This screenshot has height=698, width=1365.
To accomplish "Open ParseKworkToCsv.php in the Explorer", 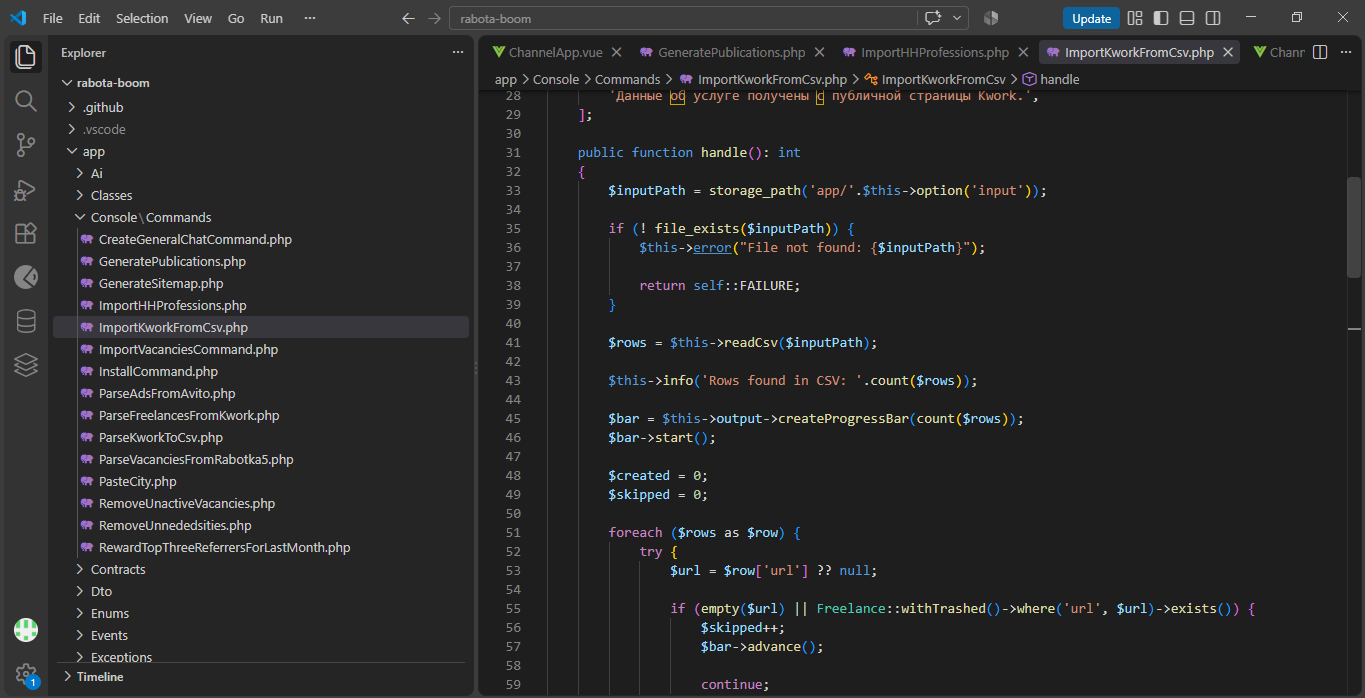I will coord(260,437).
